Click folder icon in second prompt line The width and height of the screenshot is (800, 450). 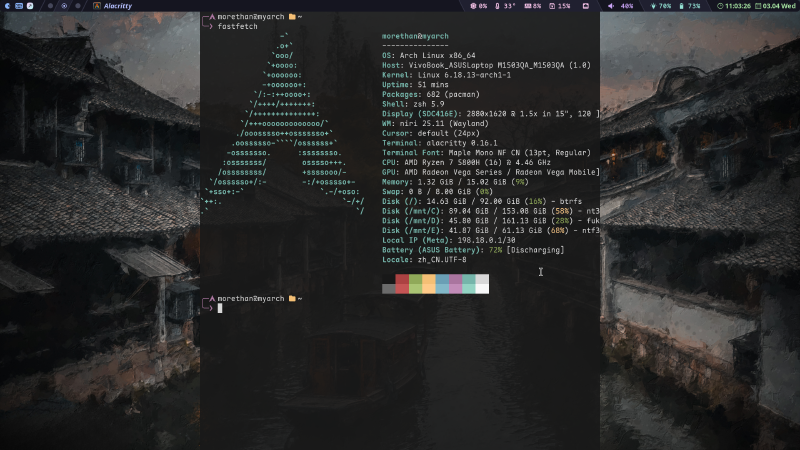pyautogui.click(x=292, y=298)
